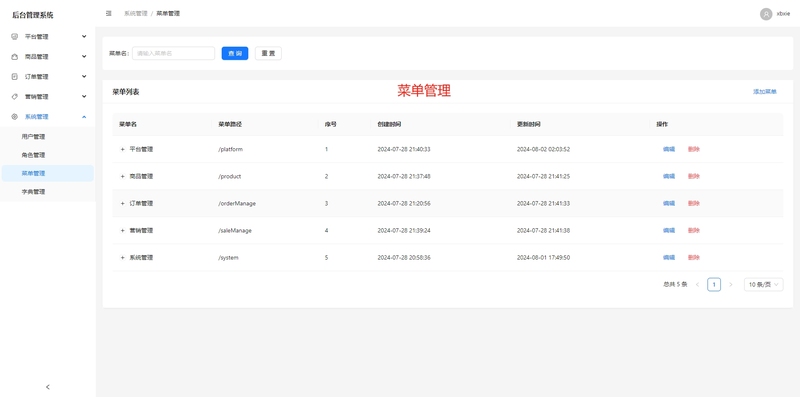
Task: Expand the 营销管理 table row
Action: tap(122, 231)
